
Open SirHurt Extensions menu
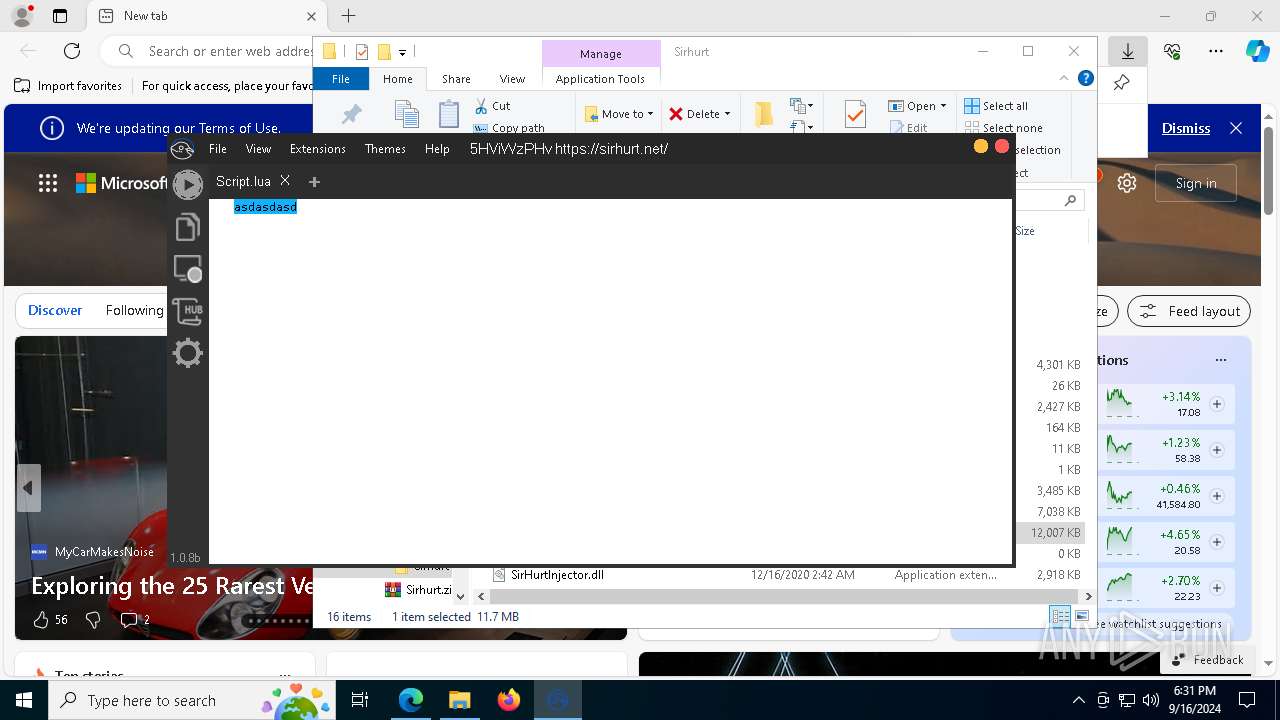tap(317, 149)
